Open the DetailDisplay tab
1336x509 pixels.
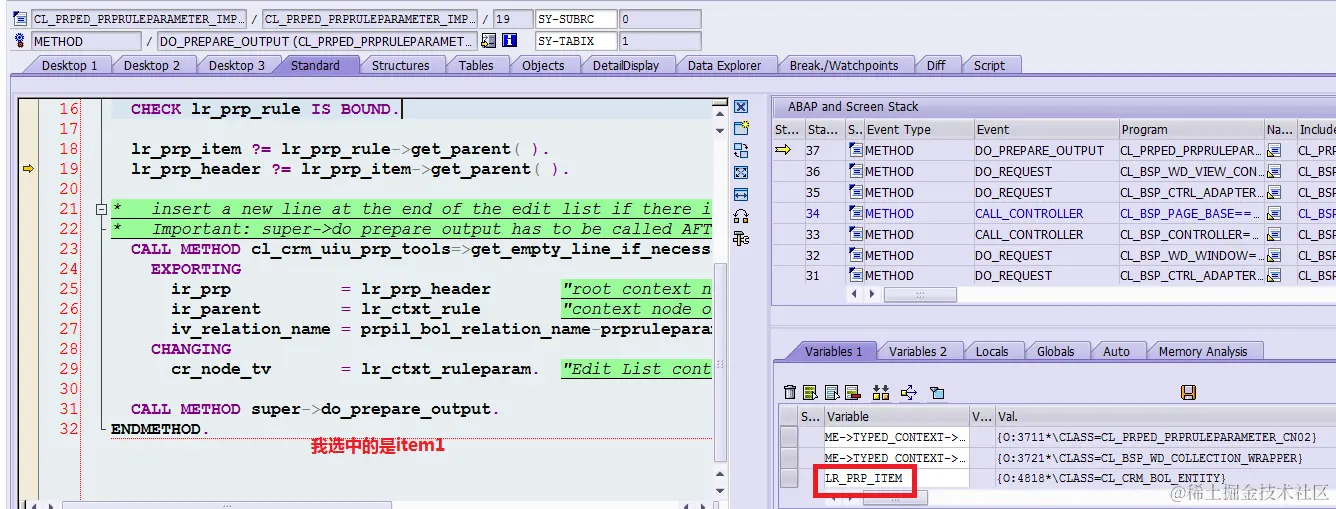pyautogui.click(x=626, y=66)
